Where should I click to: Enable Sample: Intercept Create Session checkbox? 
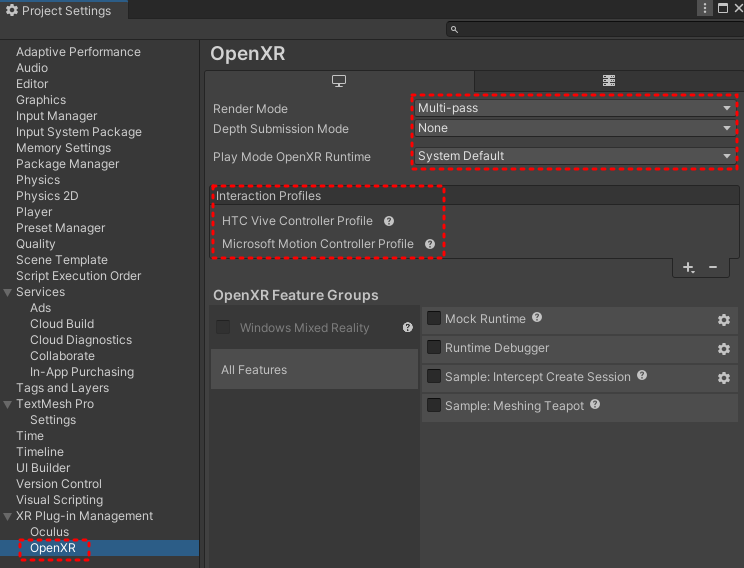click(x=434, y=376)
